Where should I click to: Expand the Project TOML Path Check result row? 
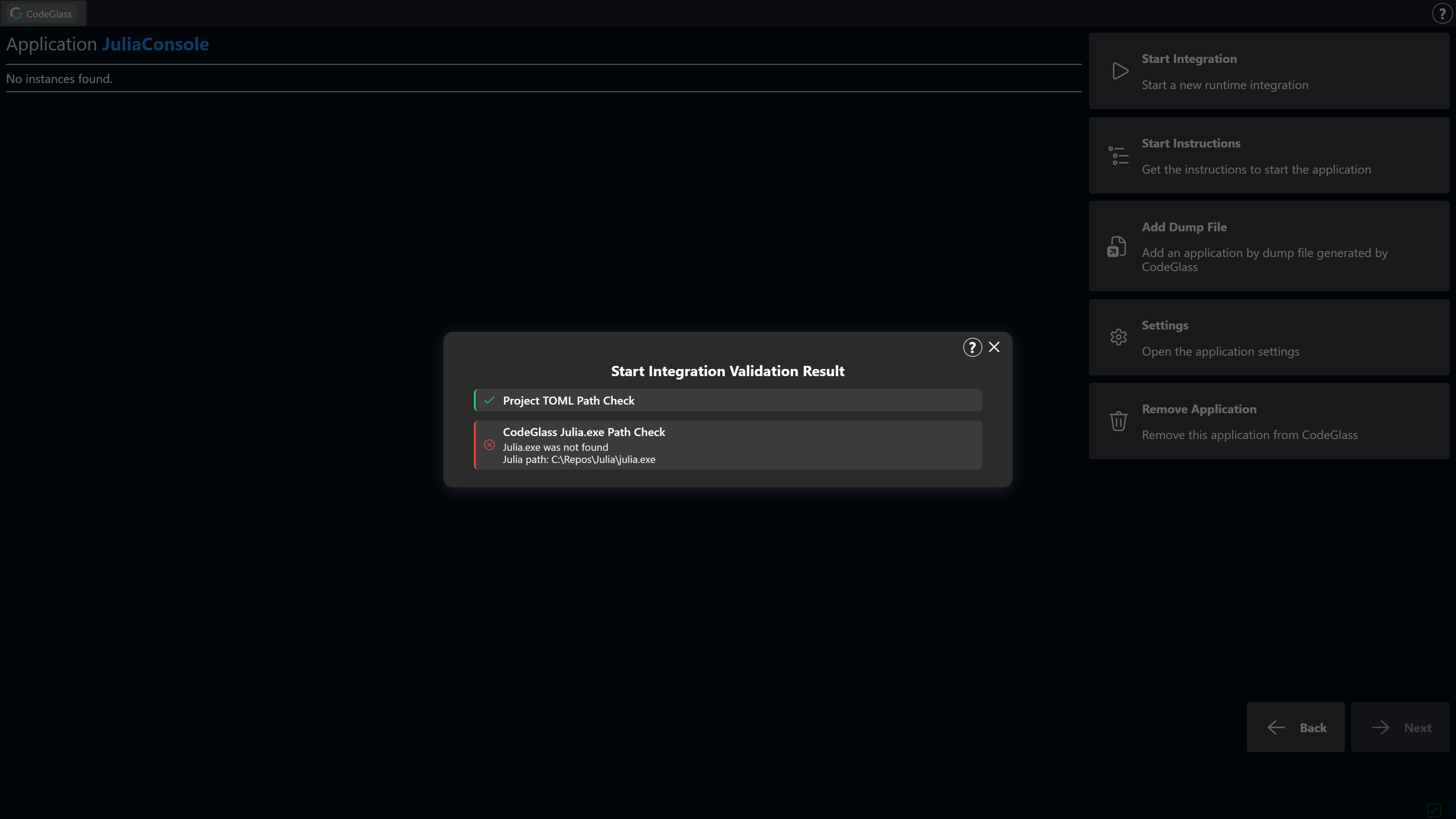click(728, 400)
